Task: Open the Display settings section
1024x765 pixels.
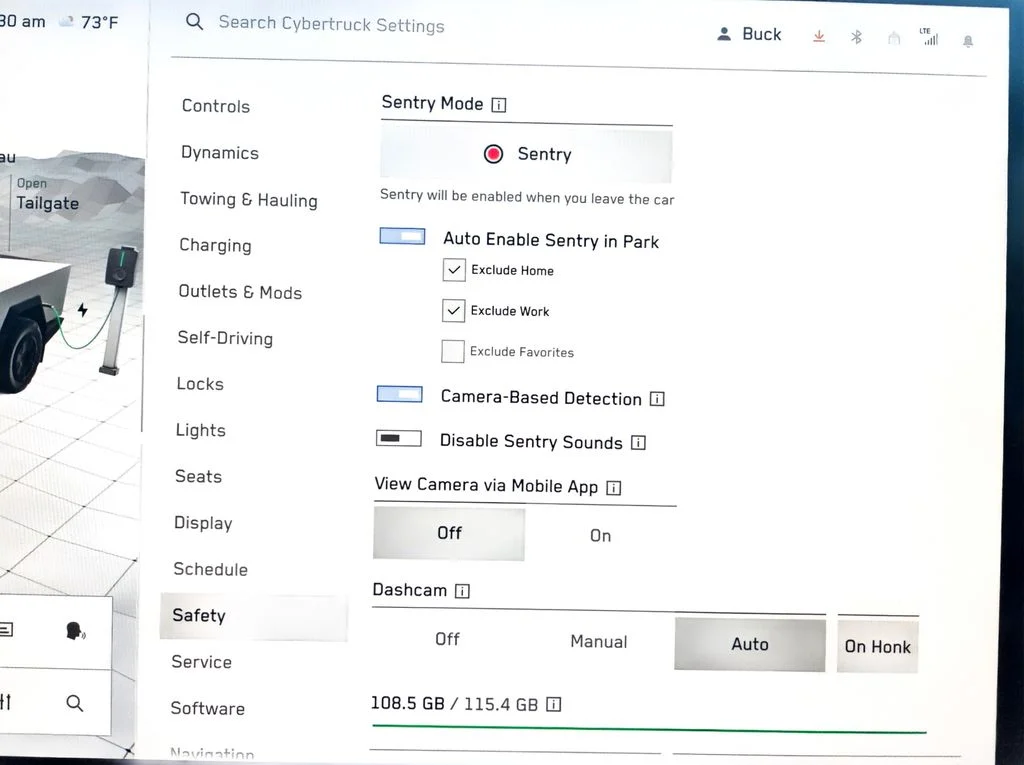Action: pos(203,523)
